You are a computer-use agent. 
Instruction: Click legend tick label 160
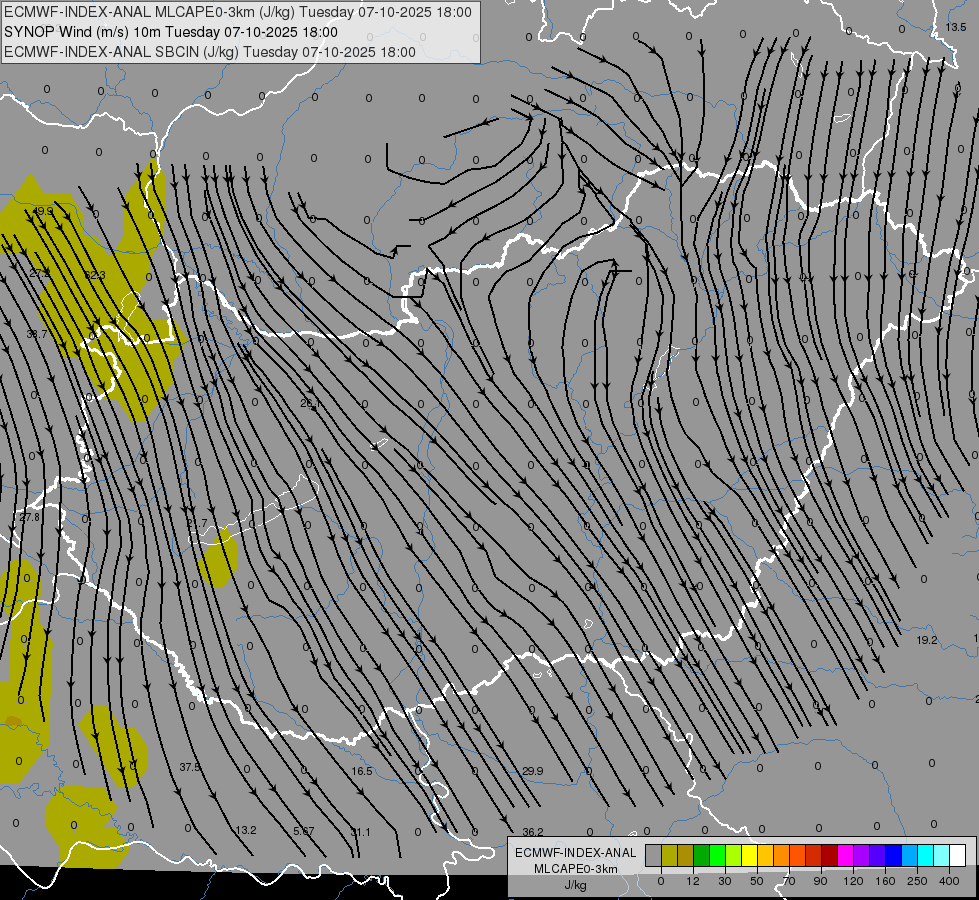pyautogui.click(x=885, y=881)
